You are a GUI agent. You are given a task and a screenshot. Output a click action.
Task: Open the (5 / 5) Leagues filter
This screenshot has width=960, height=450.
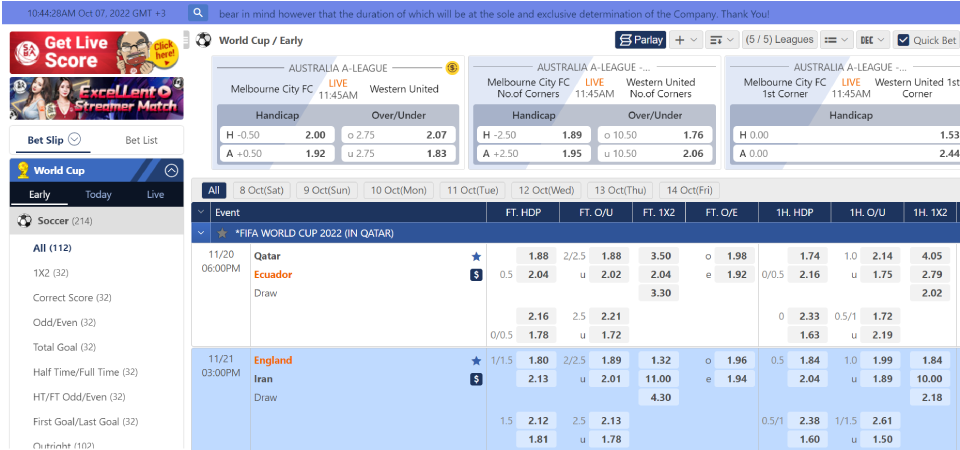point(779,40)
